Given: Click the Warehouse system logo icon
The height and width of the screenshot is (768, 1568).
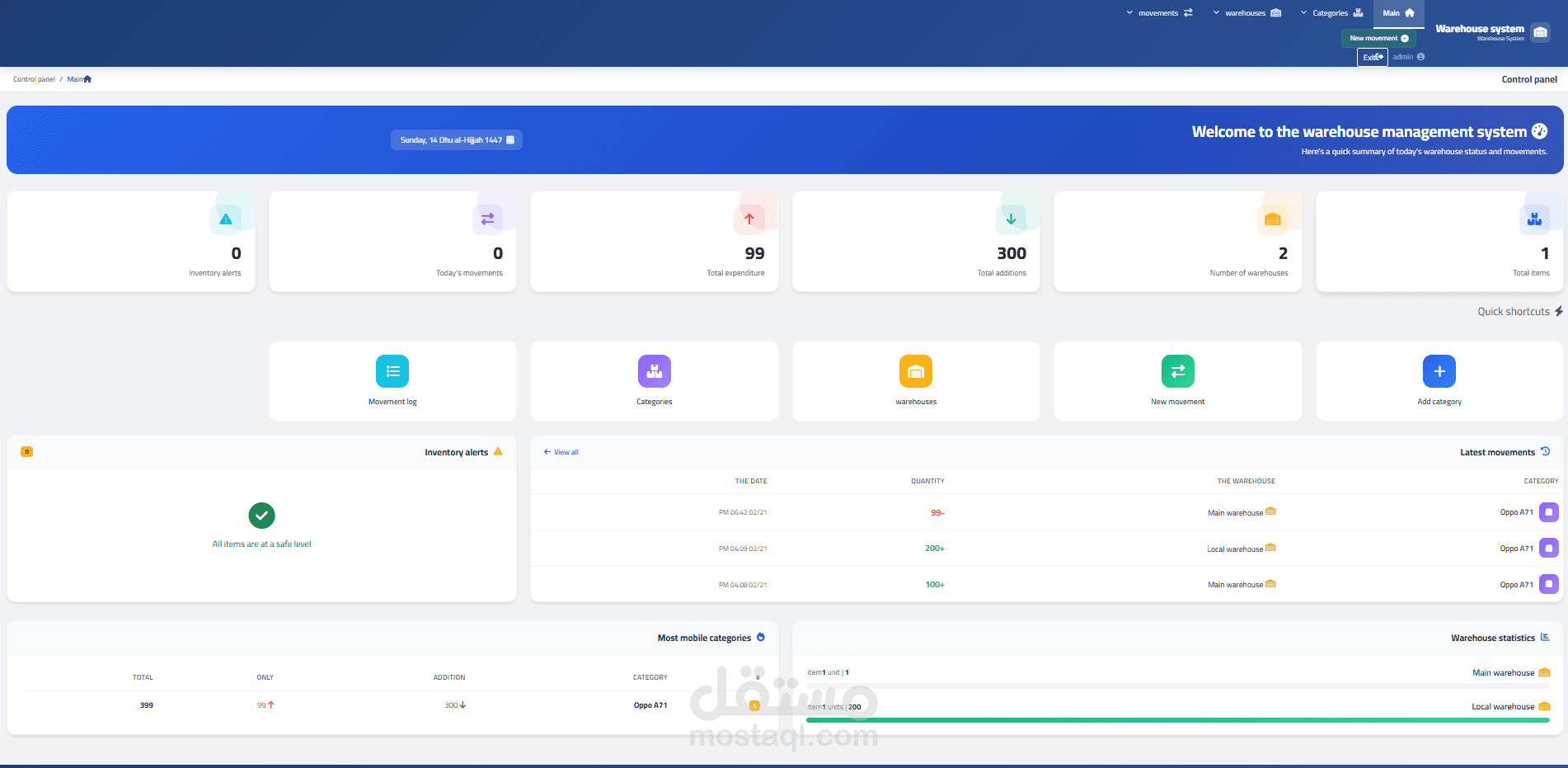Looking at the screenshot, I should 1540,32.
